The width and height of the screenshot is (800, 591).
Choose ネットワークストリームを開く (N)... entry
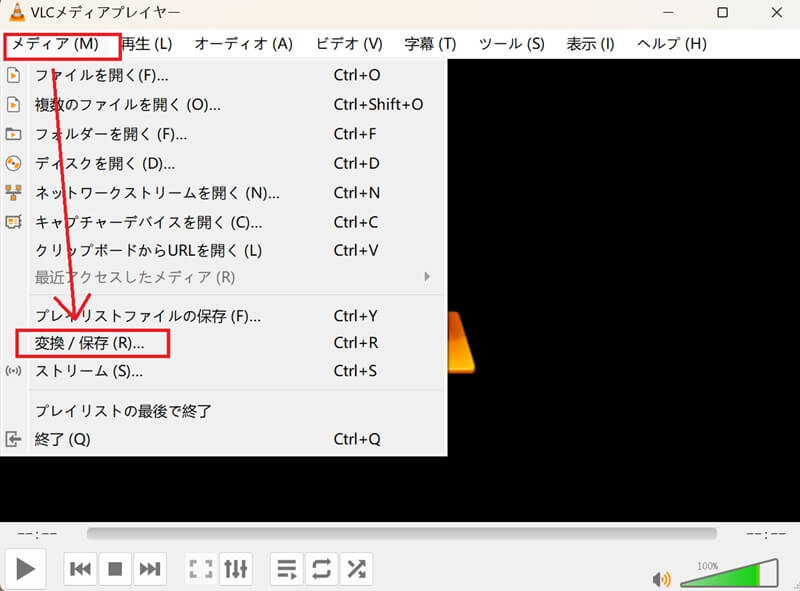223,193
